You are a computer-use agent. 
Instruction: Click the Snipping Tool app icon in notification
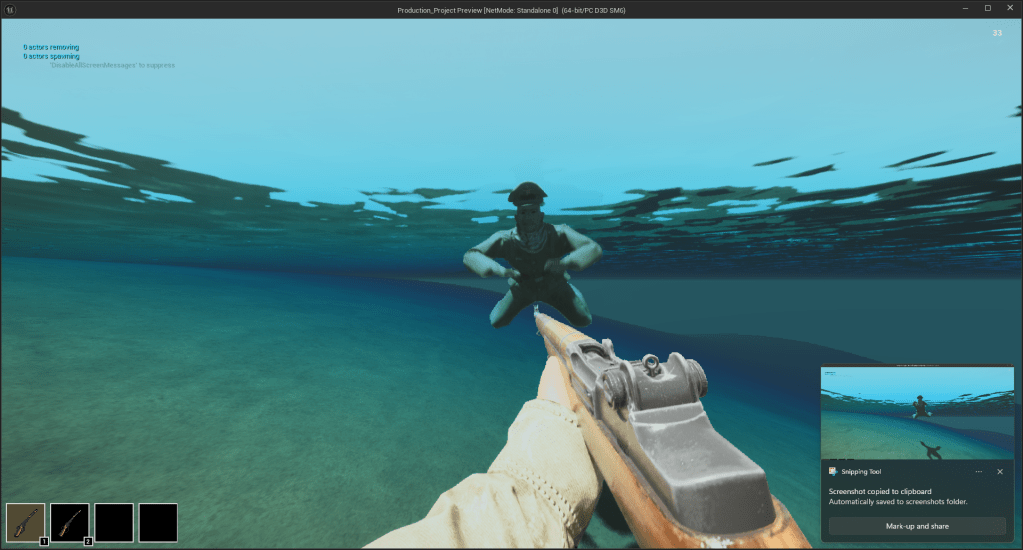(x=833, y=471)
